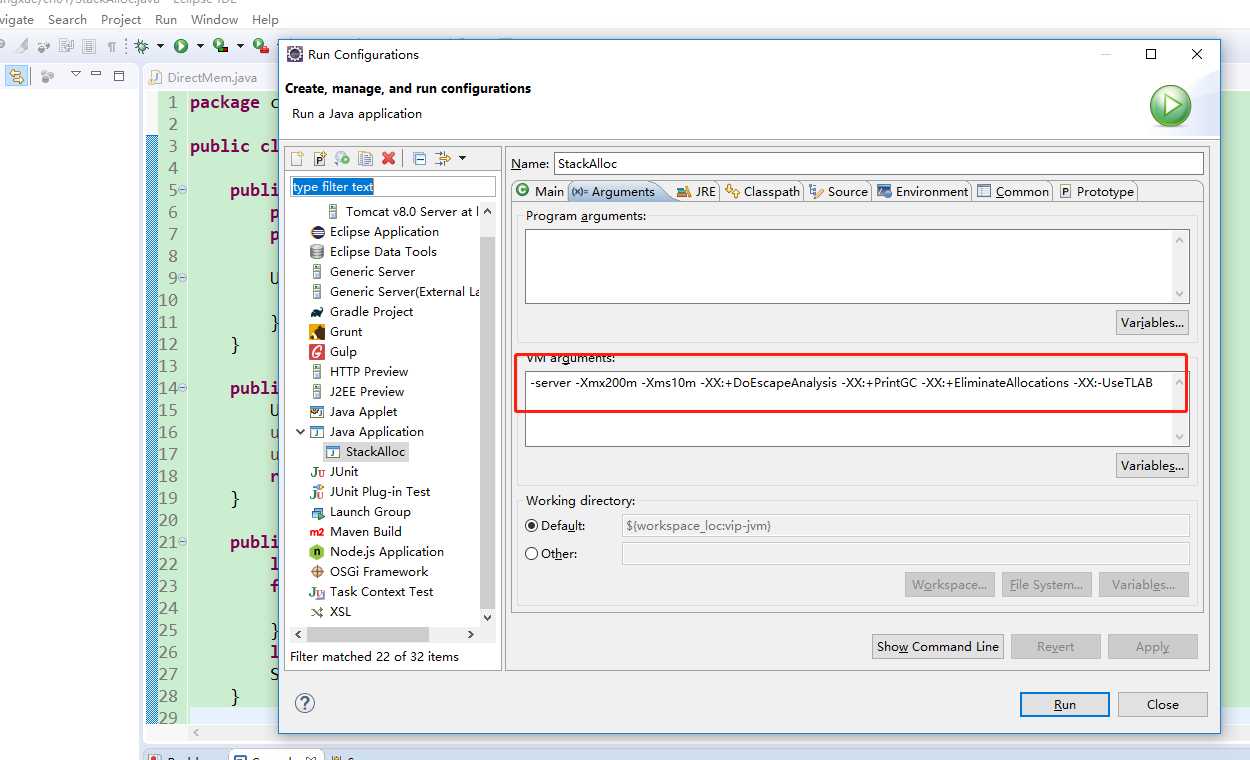The height and width of the screenshot is (760, 1250).
Task: Click the Debug bug icon in Eclipse toolbar
Action: [x=142, y=46]
